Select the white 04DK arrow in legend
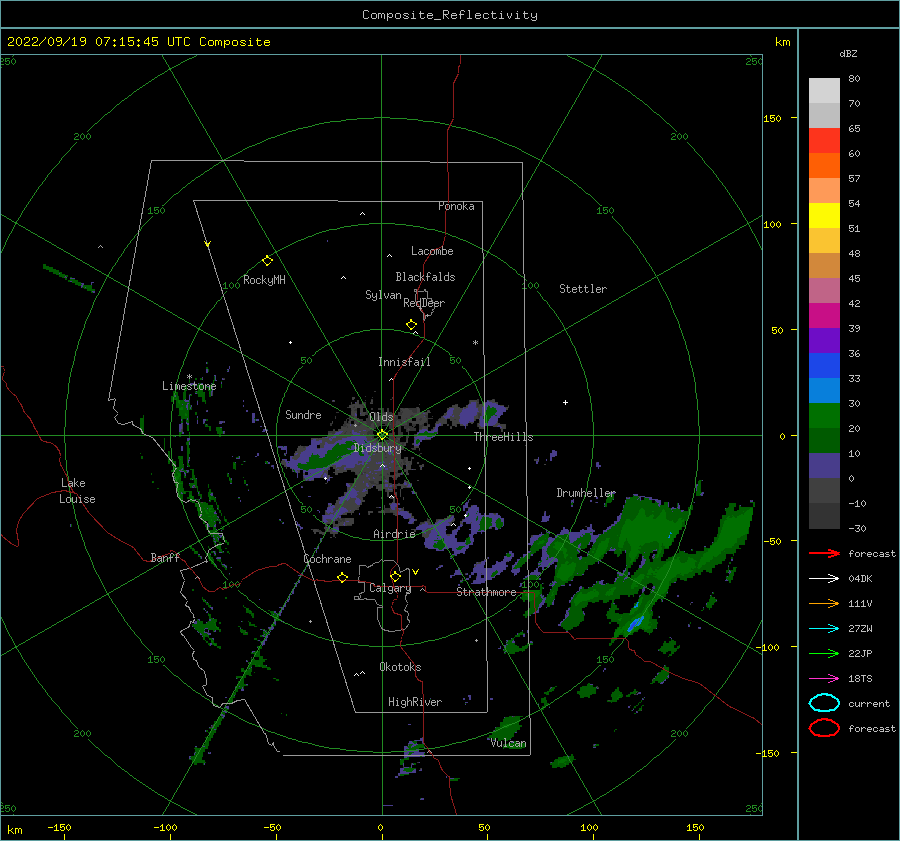Screen dimensions: 900x841 pos(824,579)
